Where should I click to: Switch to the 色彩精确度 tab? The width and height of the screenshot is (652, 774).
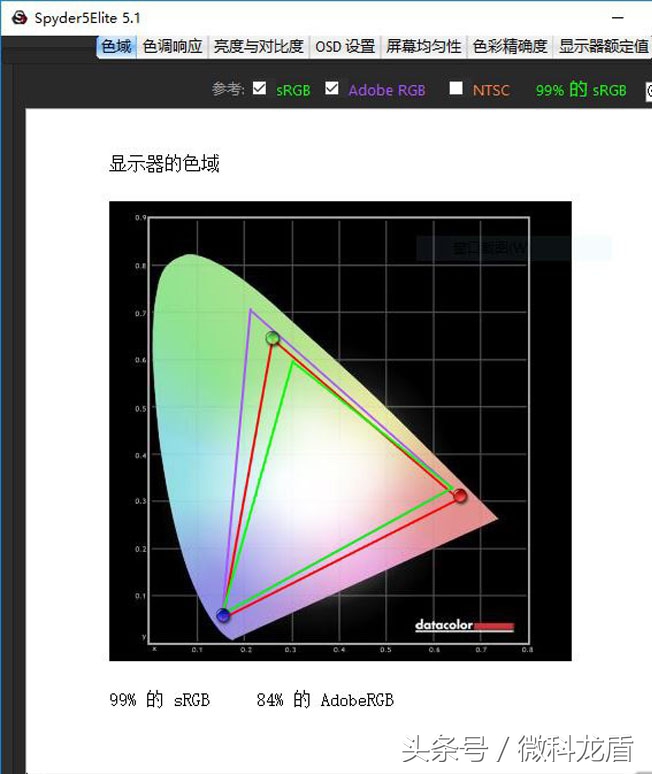click(x=510, y=47)
